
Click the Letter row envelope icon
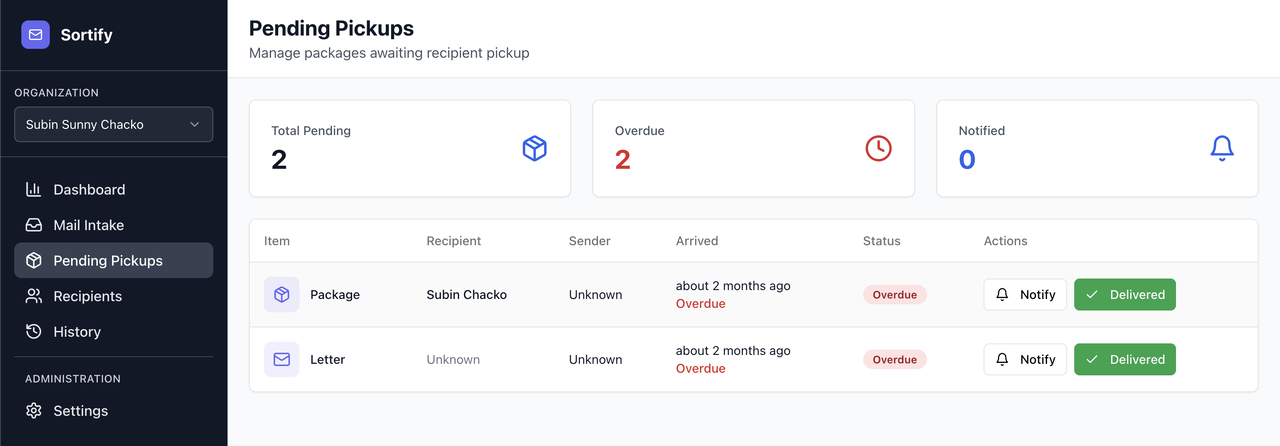point(282,359)
